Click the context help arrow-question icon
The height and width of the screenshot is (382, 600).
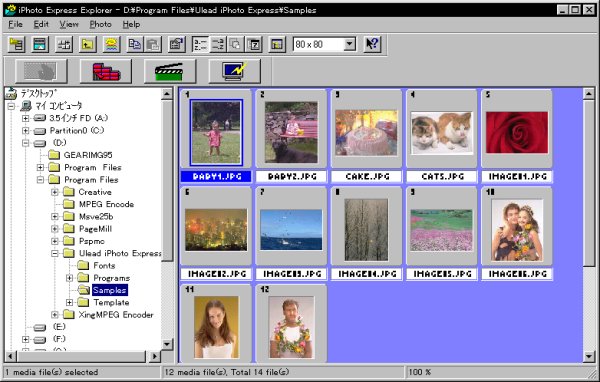coord(372,44)
